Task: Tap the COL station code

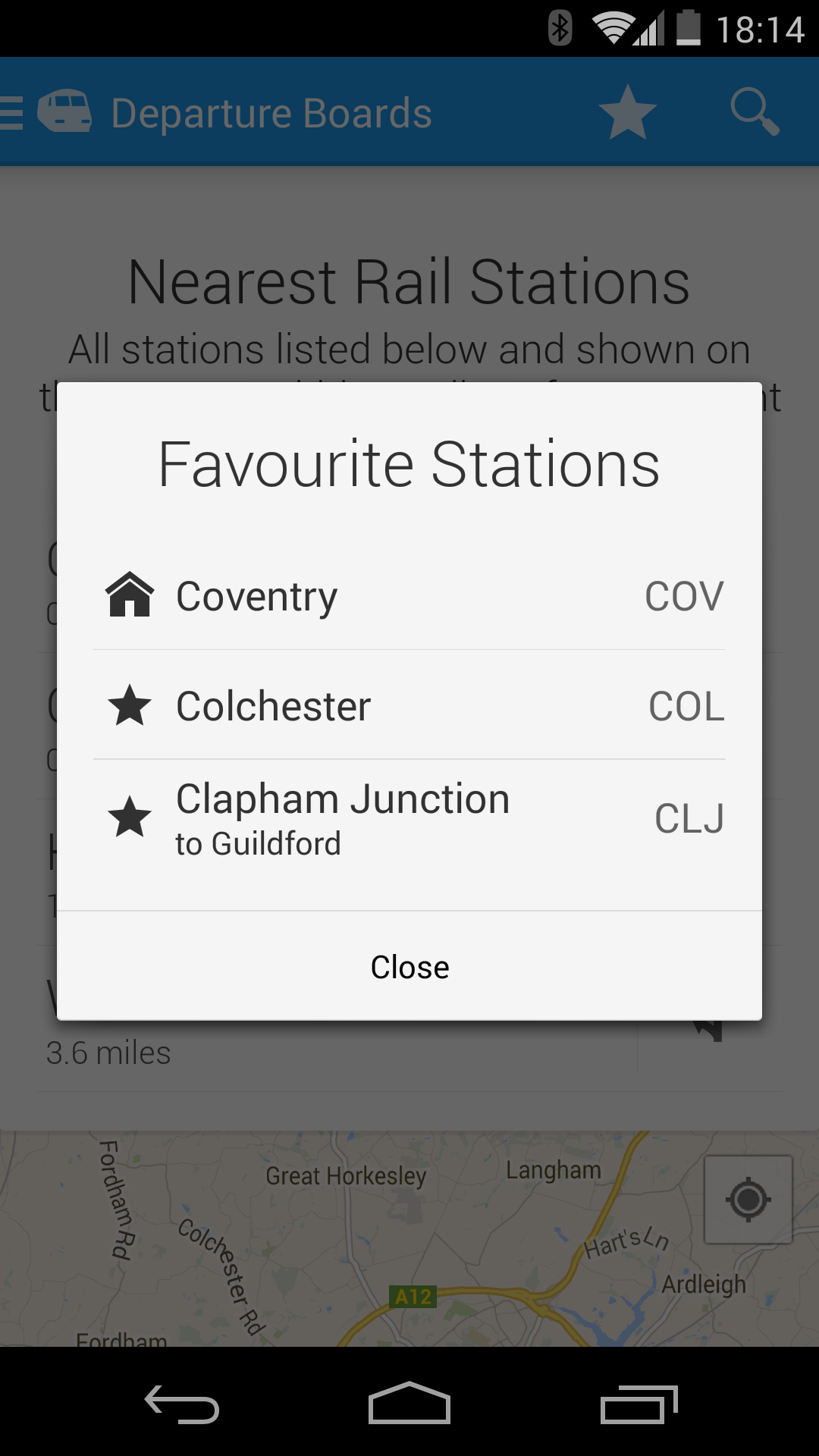Action: pos(686,707)
